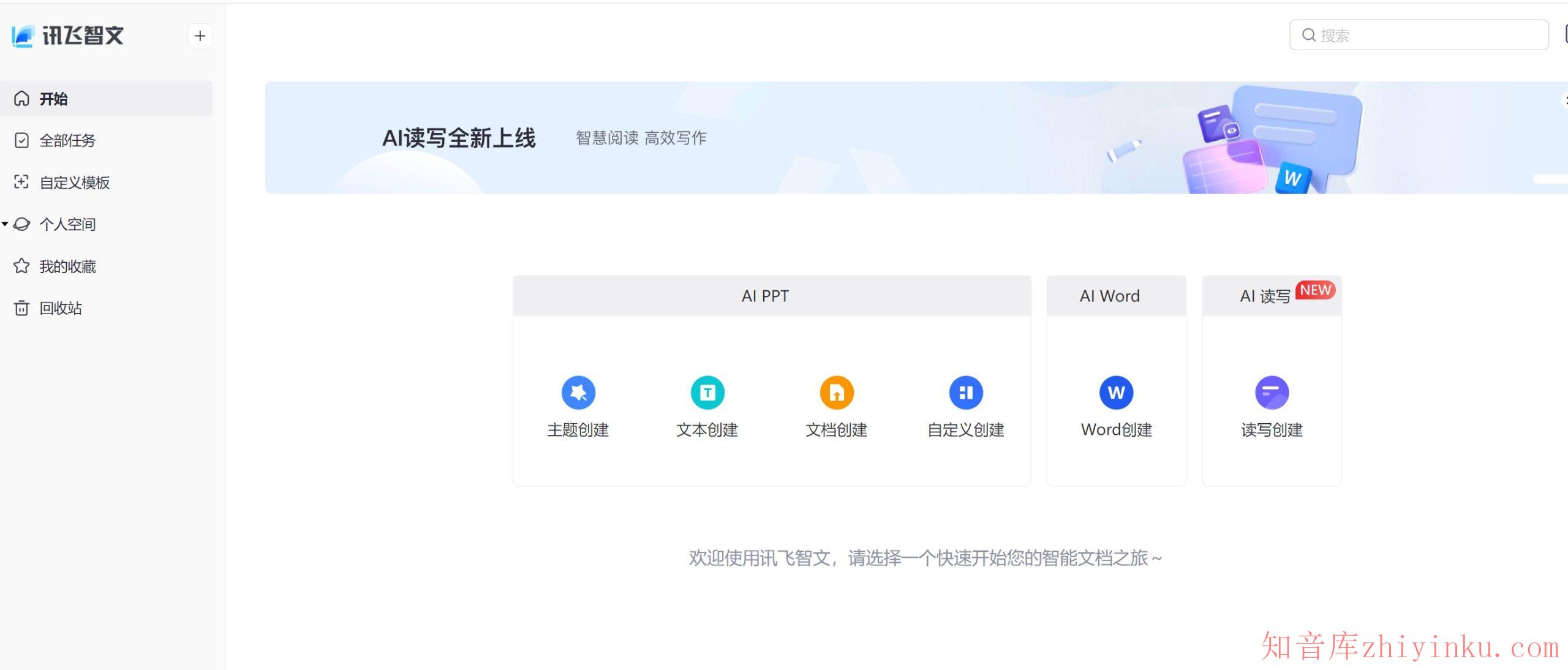Open 读写创建 in the AI 读写 section
This screenshot has height=670, width=1568.
1272,393
